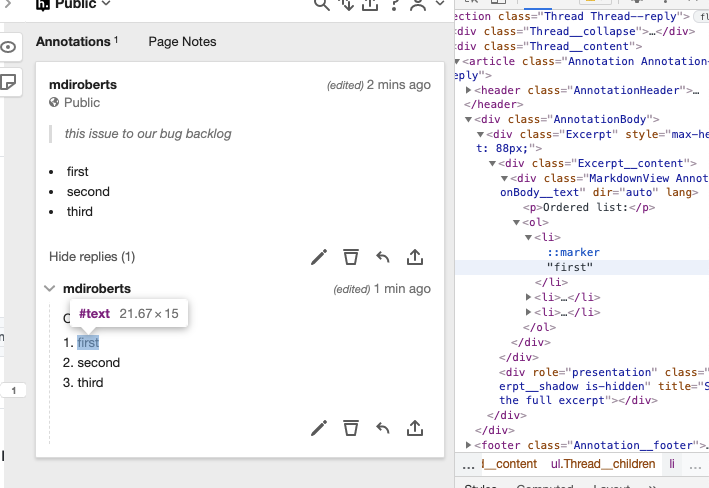Image resolution: width=709 pixels, height=488 pixels.
Task: Click the 1 min ago timestamp
Action: 402,289
